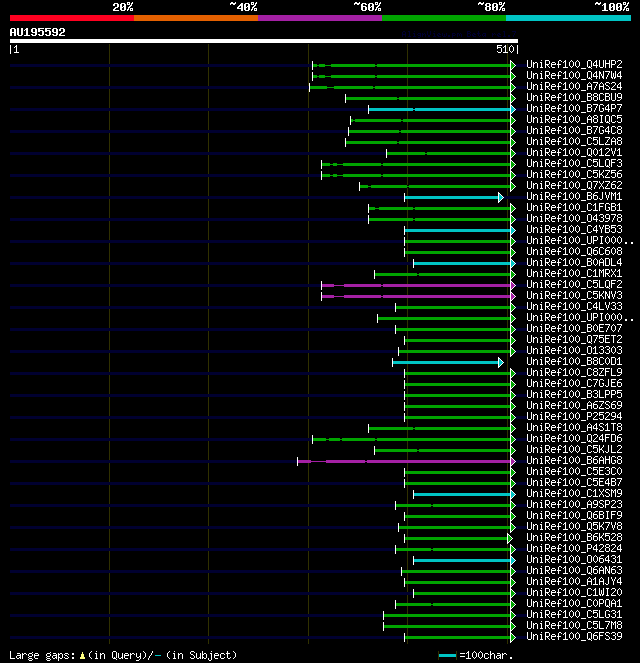Select the UniRef100_C5KNV3 label
Screen dimensions: 640x663
[x=574, y=295]
